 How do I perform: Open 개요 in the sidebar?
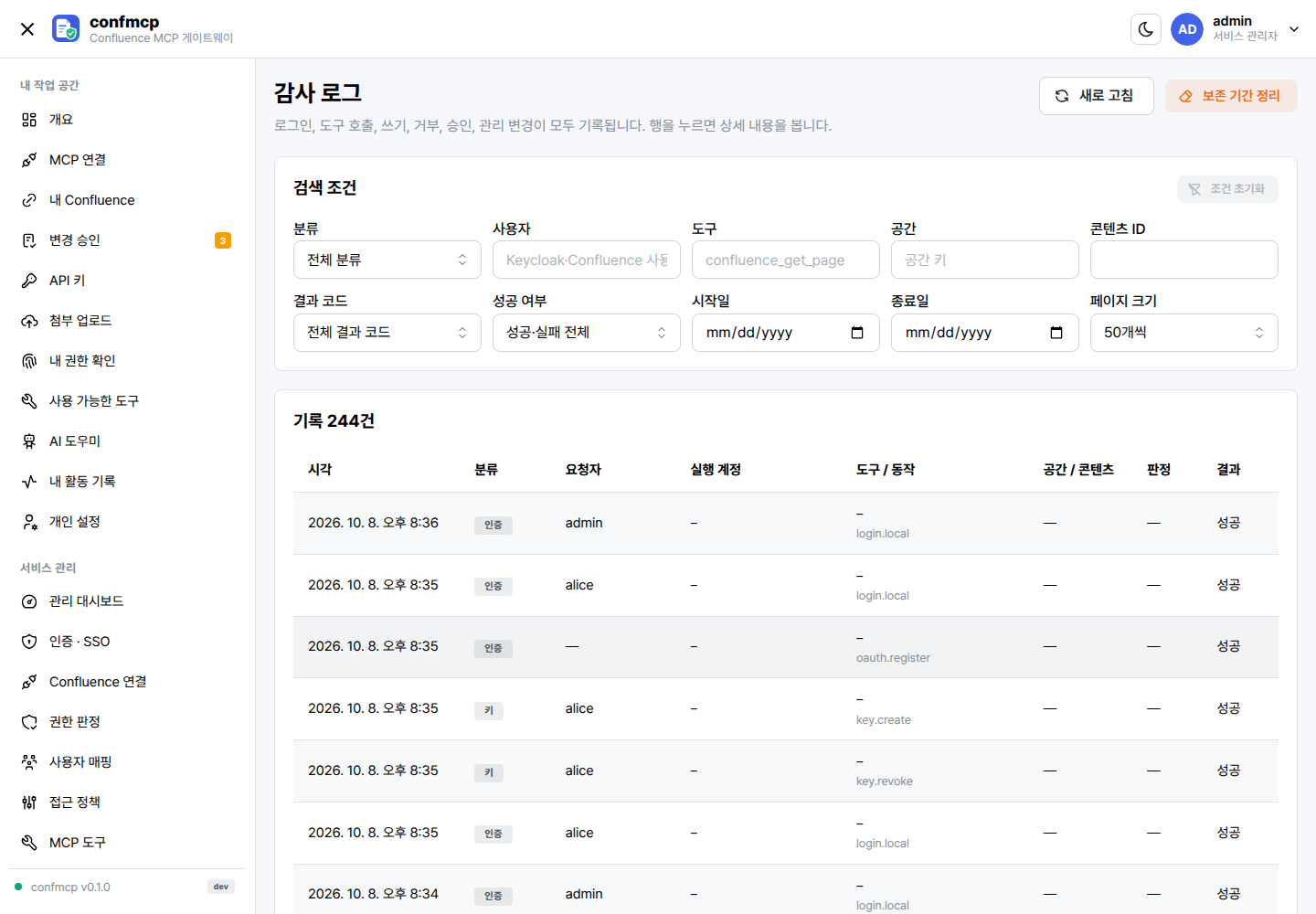(x=127, y=120)
